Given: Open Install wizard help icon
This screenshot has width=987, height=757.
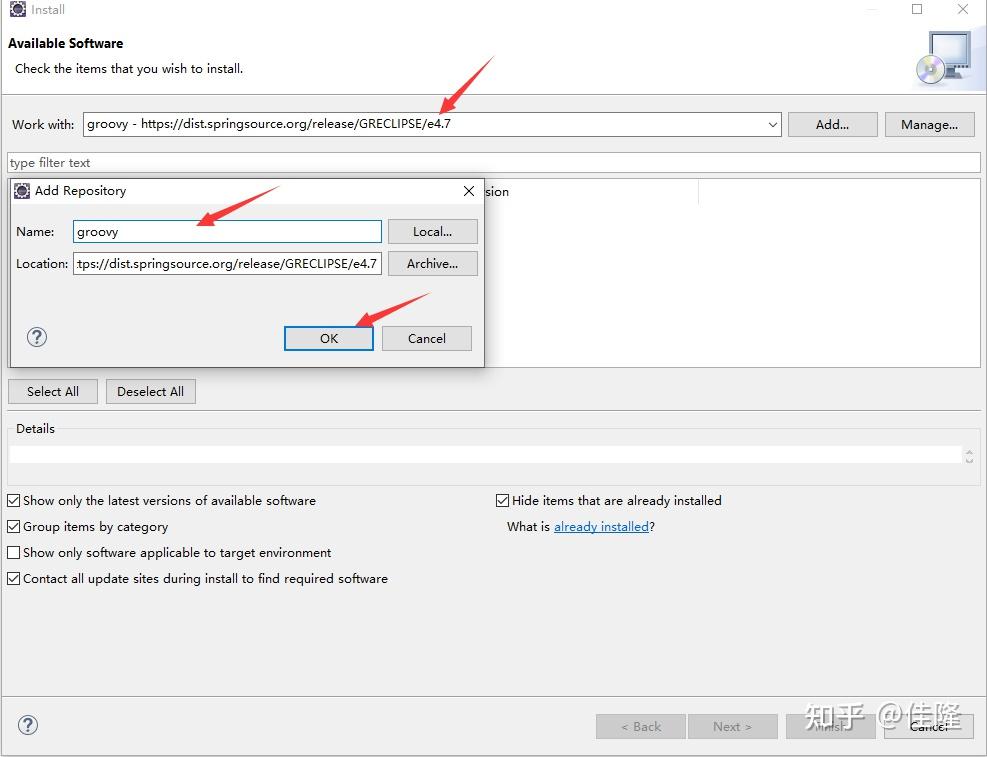Looking at the screenshot, I should coord(28,725).
